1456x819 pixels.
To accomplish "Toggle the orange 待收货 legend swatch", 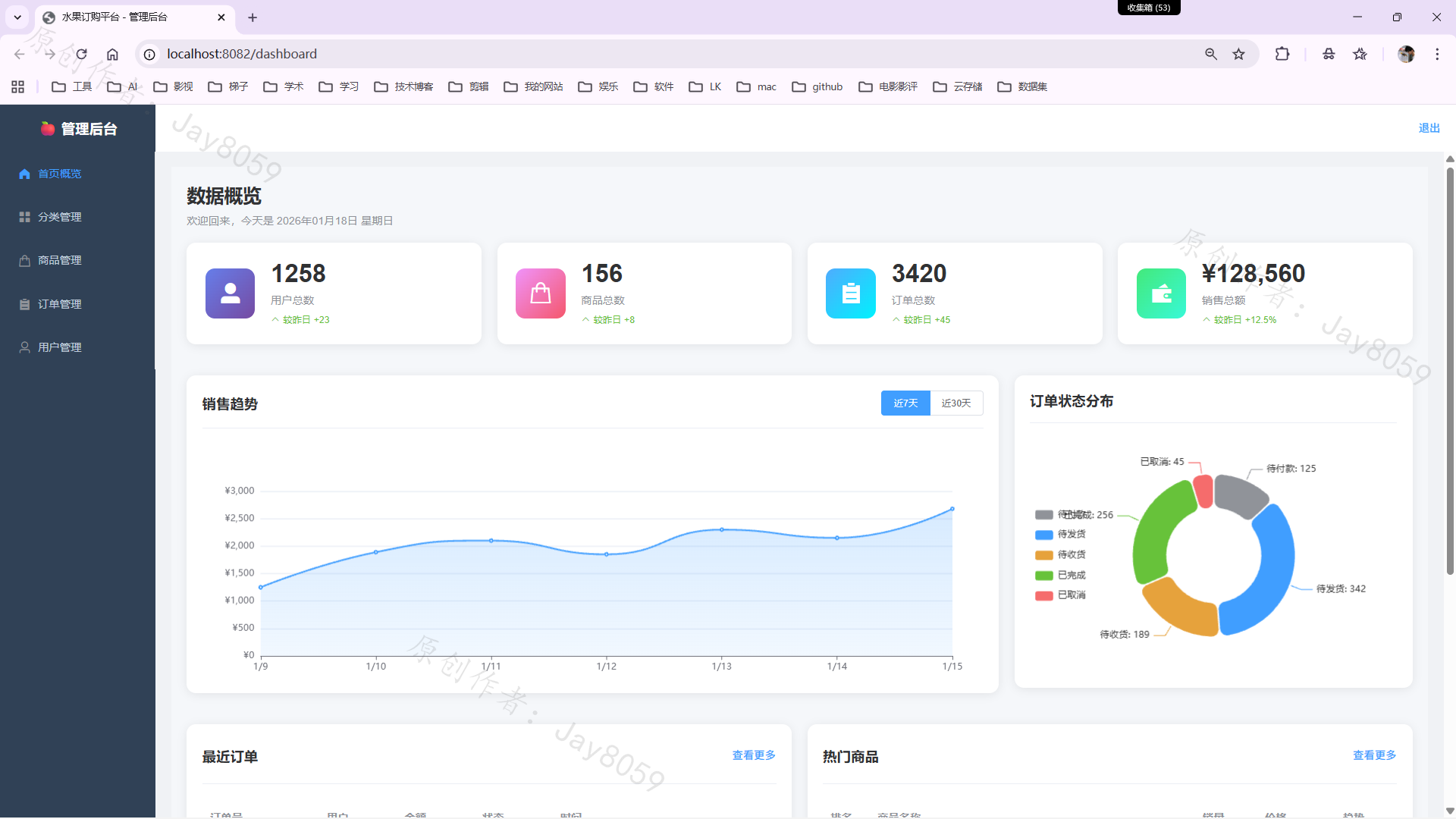I will [1044, 555].
